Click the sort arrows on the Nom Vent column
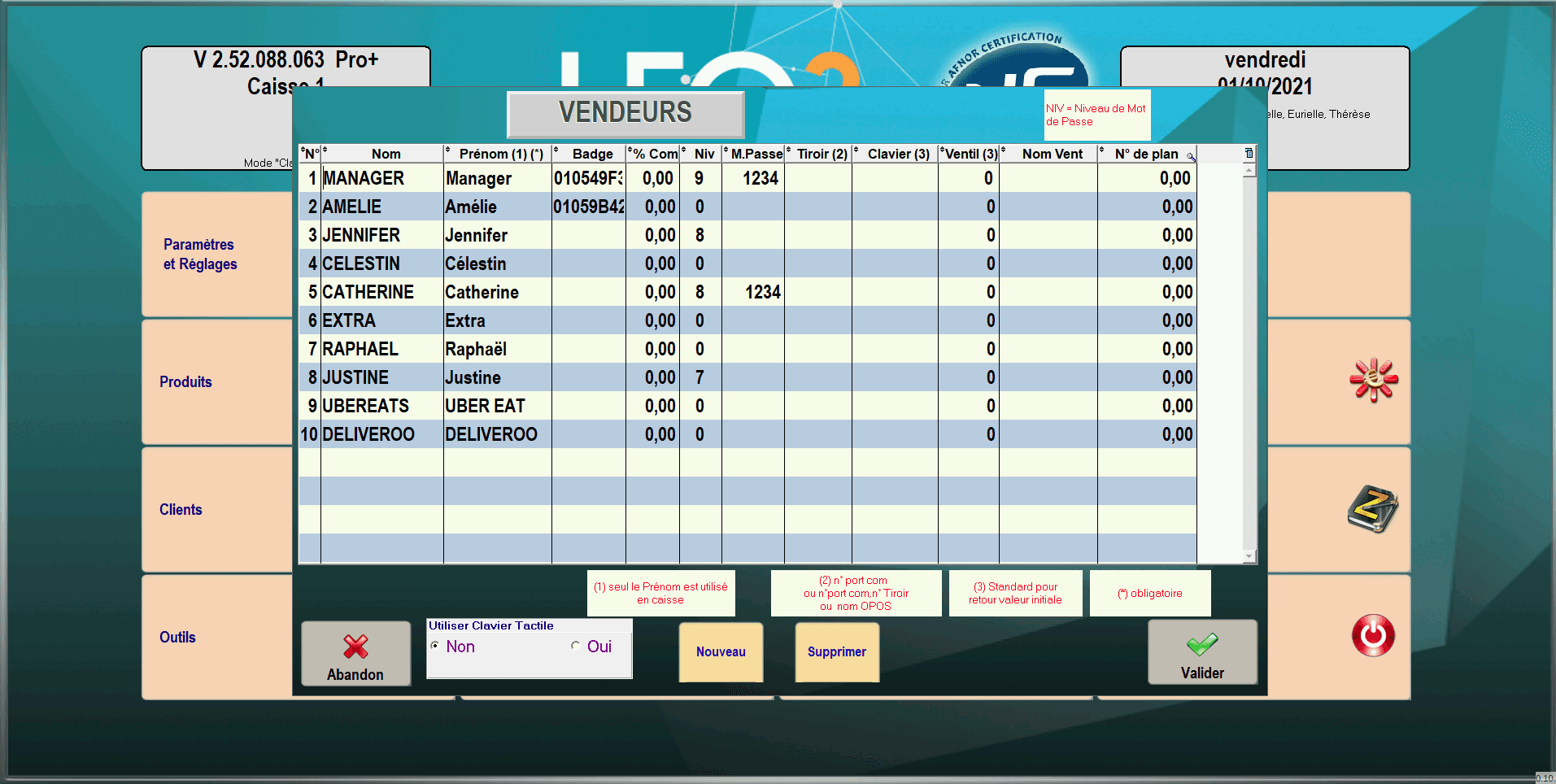This screenshot has width=1556, height=784. pos(1004,150)
